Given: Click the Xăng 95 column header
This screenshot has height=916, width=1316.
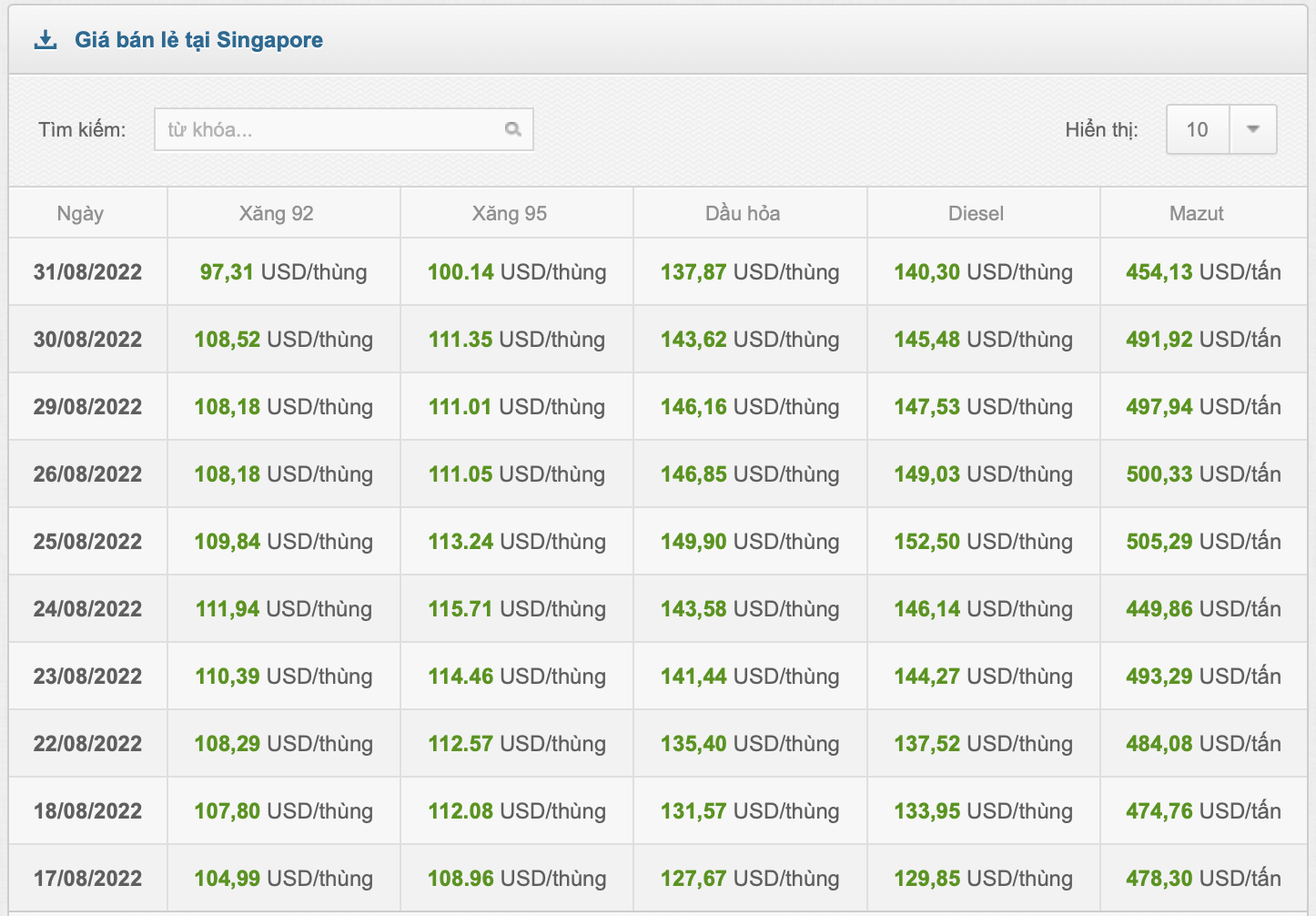Looking at the screenshot, I should [509, 213].
